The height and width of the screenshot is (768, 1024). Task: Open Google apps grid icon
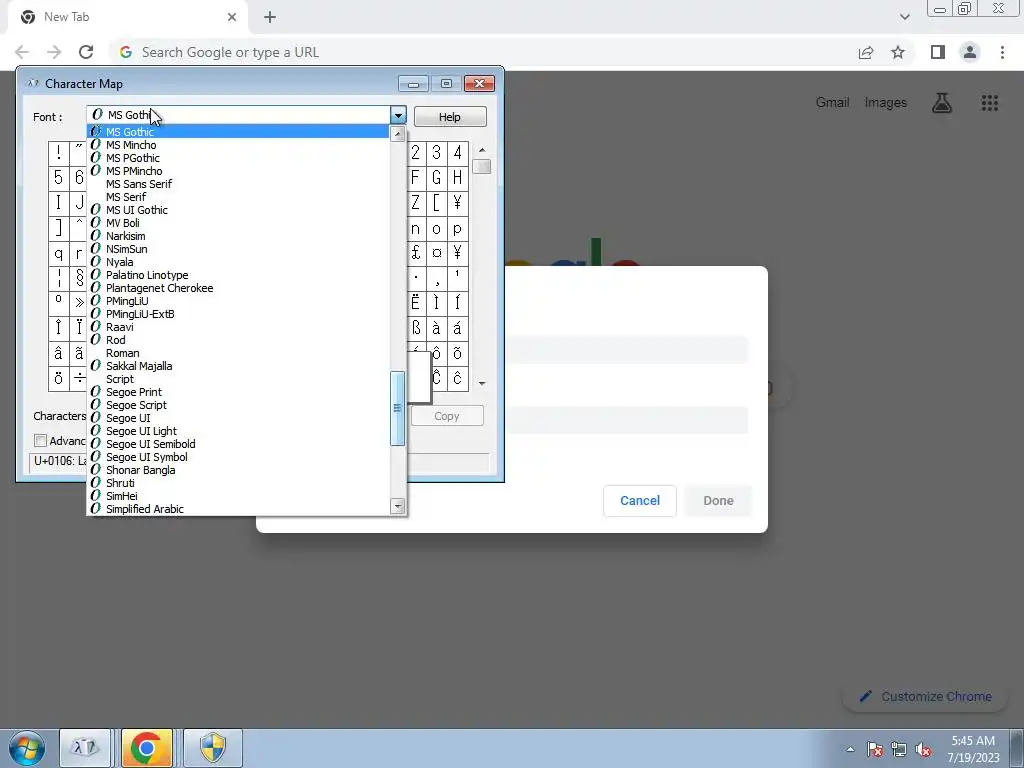coord(989,103)
